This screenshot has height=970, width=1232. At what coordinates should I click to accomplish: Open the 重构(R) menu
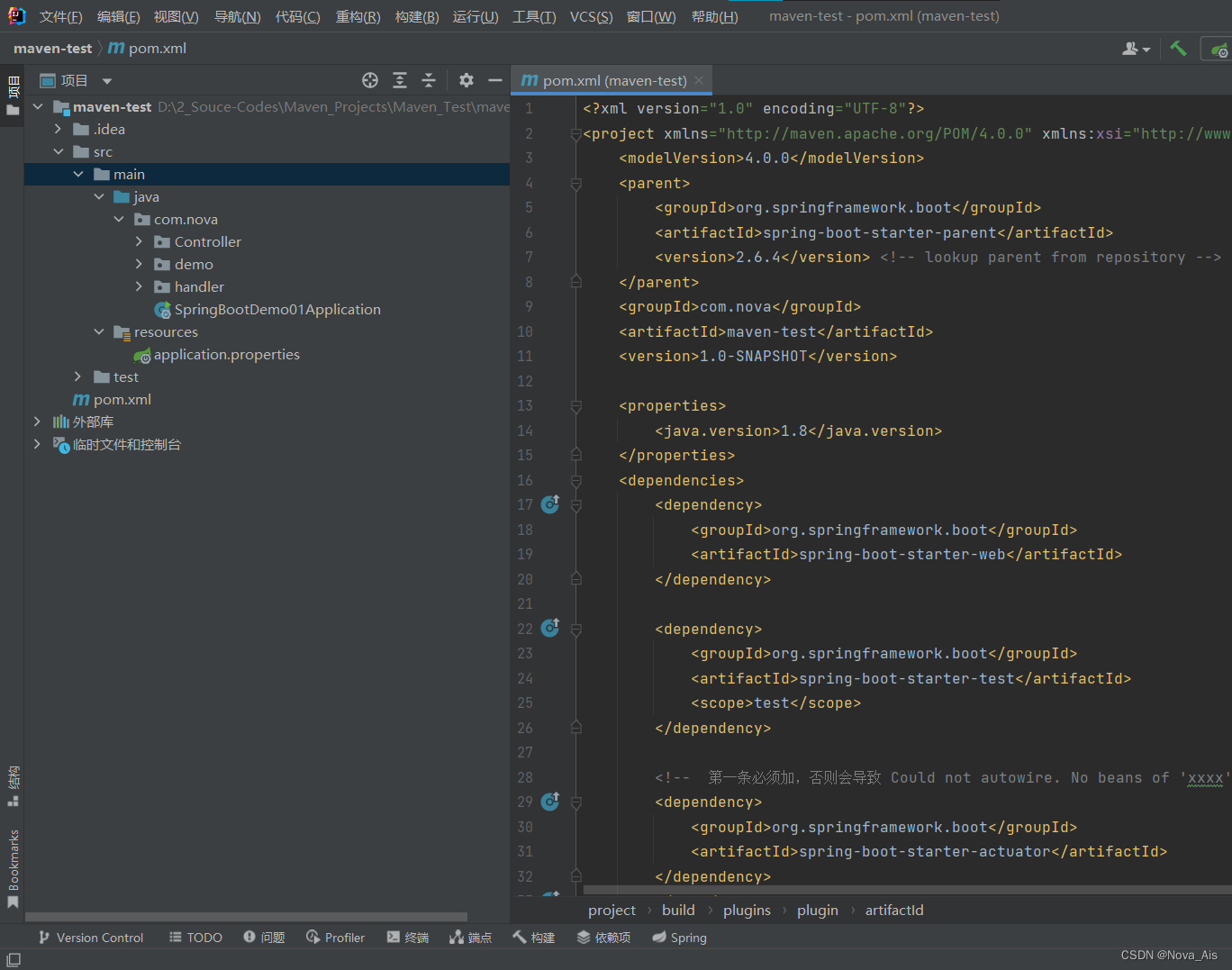pos(358,16)
